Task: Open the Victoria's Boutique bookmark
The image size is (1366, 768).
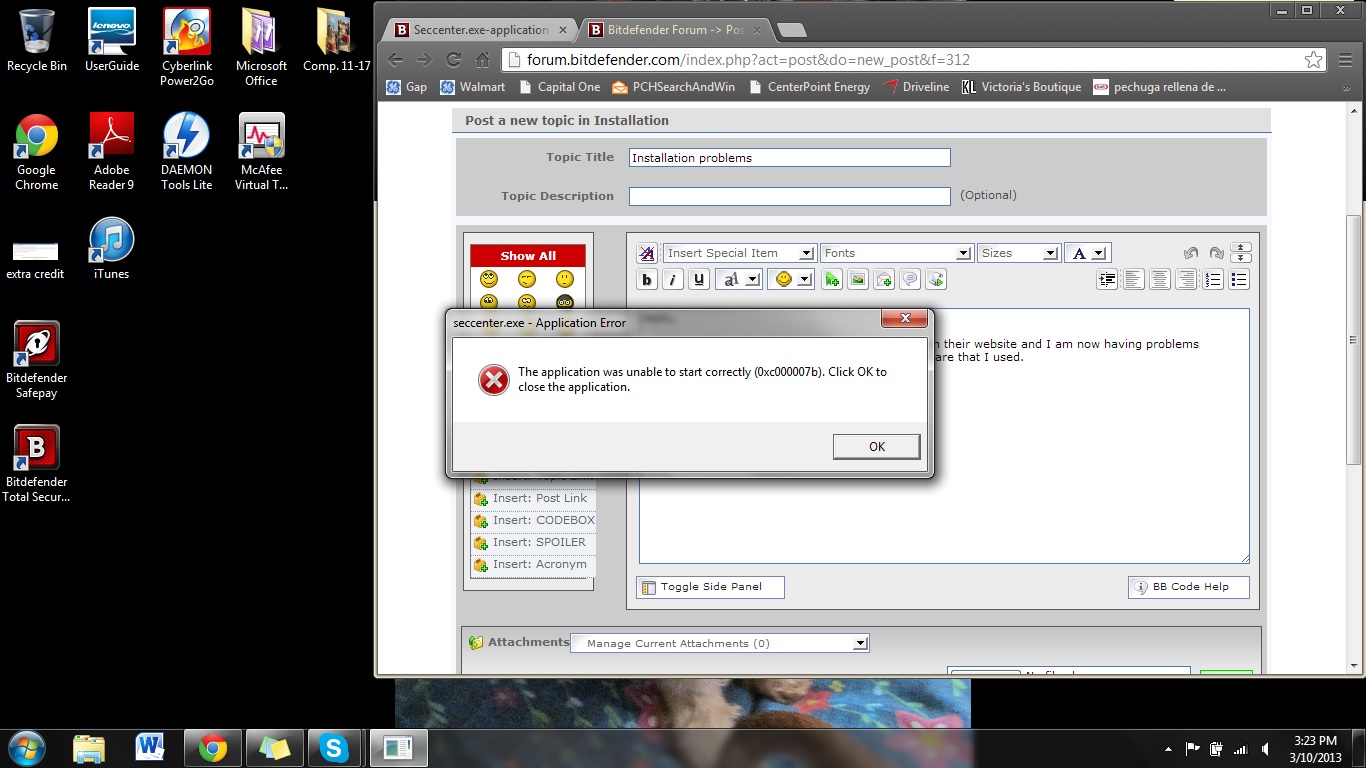Action: tap(1020, 87)
